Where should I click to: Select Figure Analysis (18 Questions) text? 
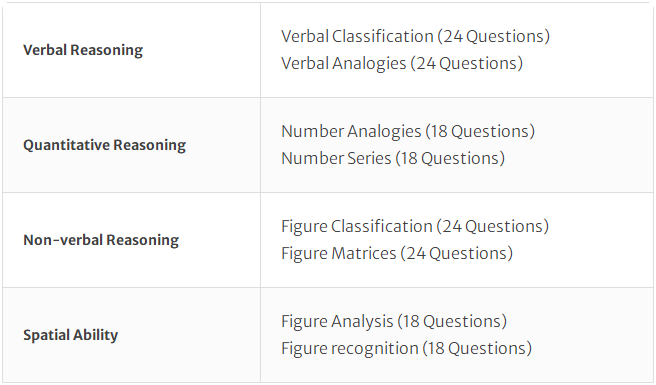(394, 321)
